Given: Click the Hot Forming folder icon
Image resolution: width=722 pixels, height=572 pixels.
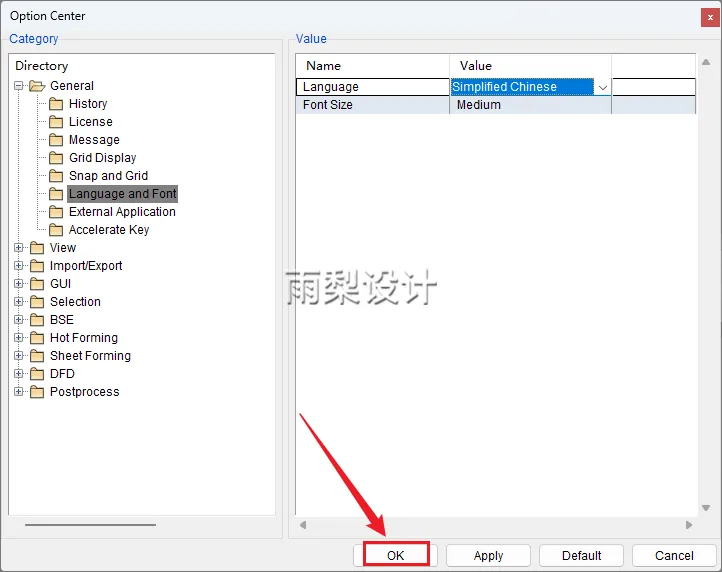Looking at the screenshot, I should point(37,338).
